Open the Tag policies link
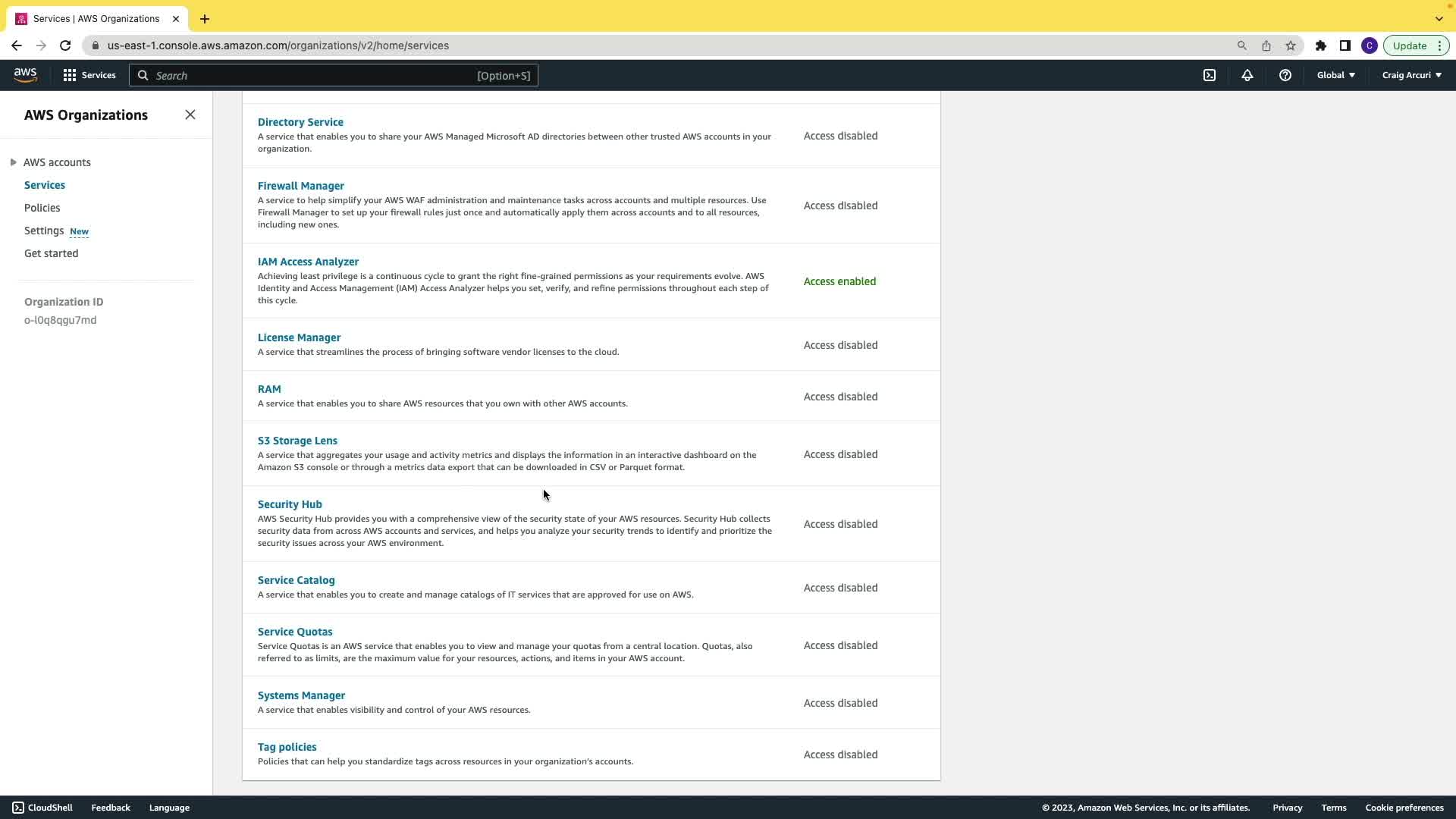The height and width of the screenshot is (819, 1456). 287,747
